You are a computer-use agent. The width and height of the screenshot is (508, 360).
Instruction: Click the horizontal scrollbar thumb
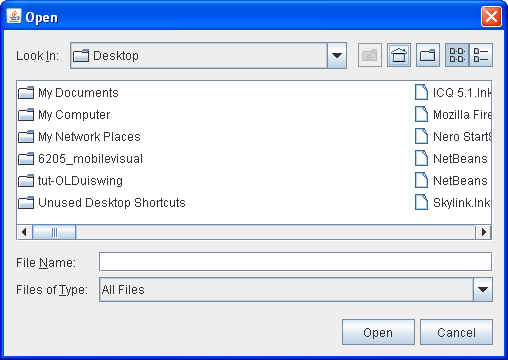54,232
